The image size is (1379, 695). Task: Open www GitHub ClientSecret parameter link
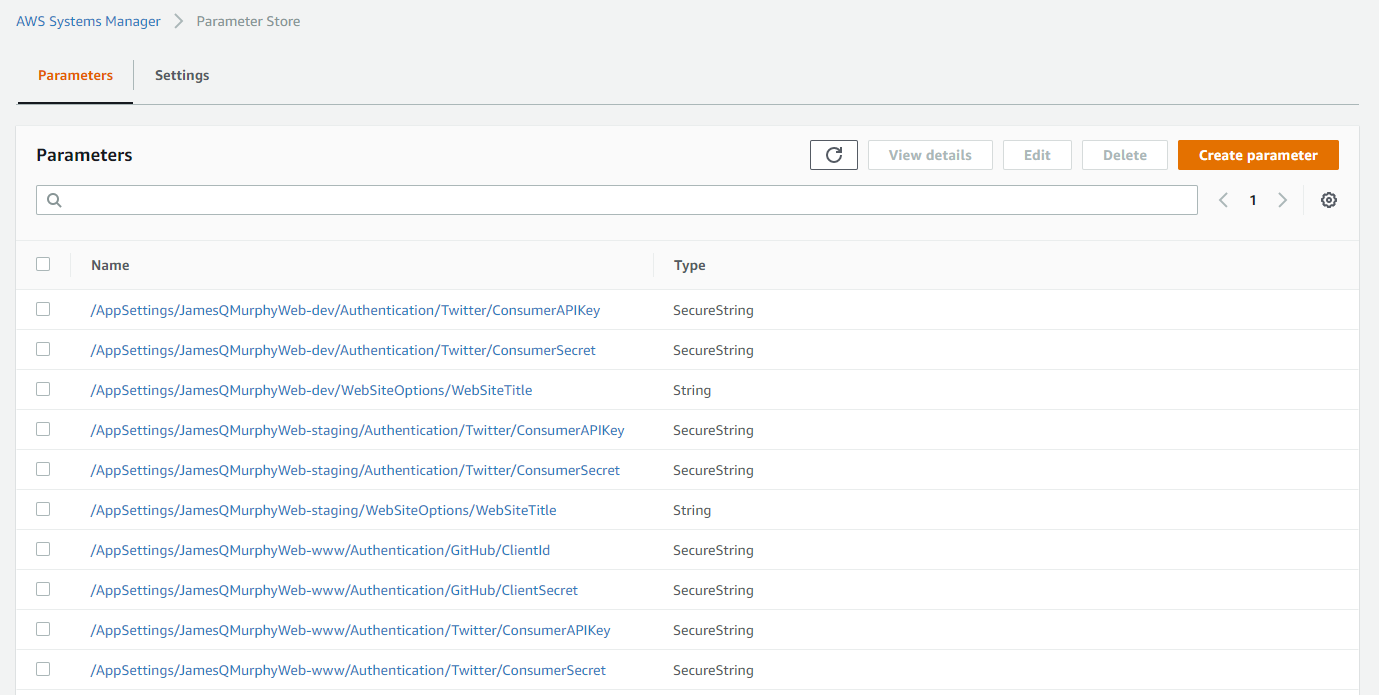pos(334,590)
